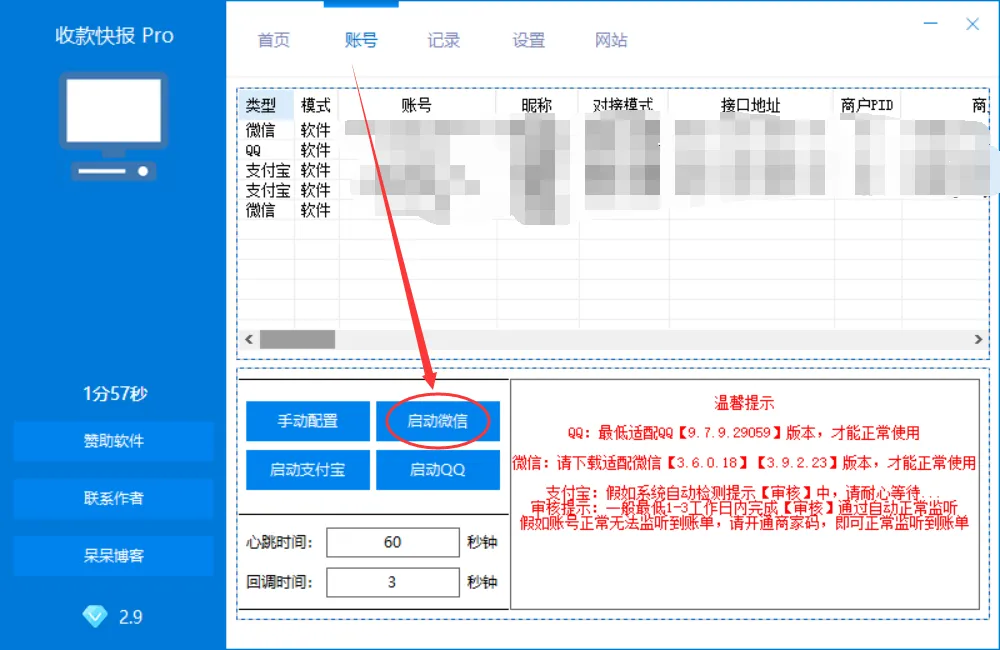Open the 首页 tab

(x=274, y=41)
